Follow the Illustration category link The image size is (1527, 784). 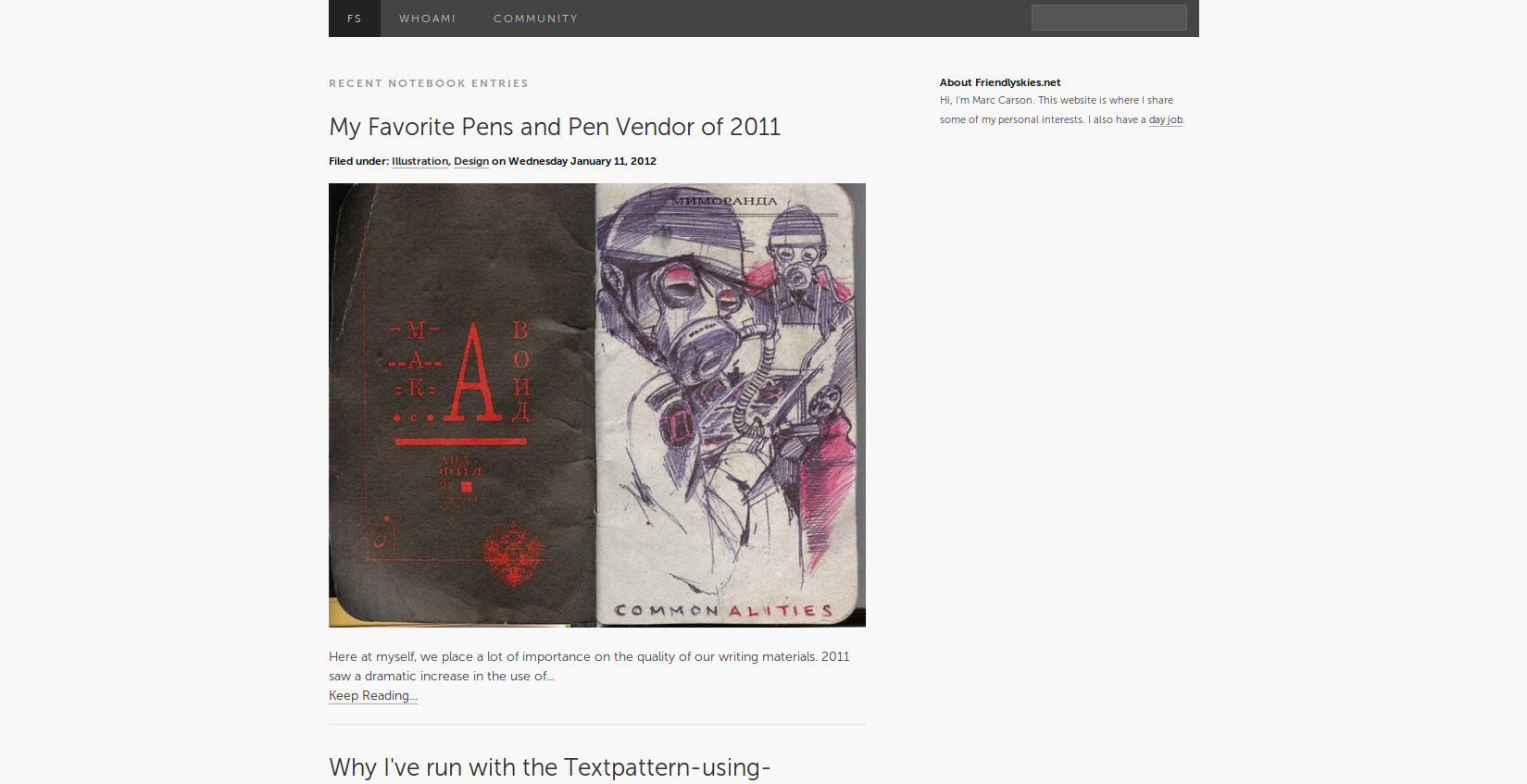click(419, 161)
